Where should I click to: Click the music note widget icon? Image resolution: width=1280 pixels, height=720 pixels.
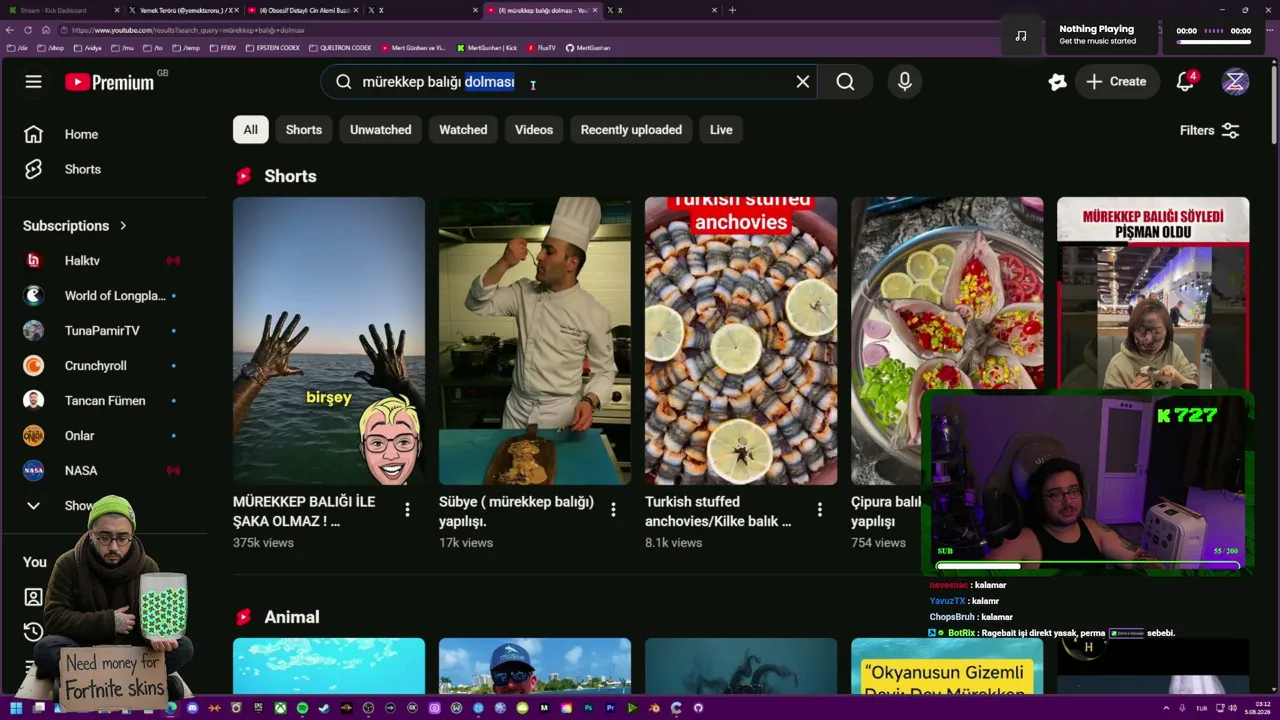(1020, 35)
